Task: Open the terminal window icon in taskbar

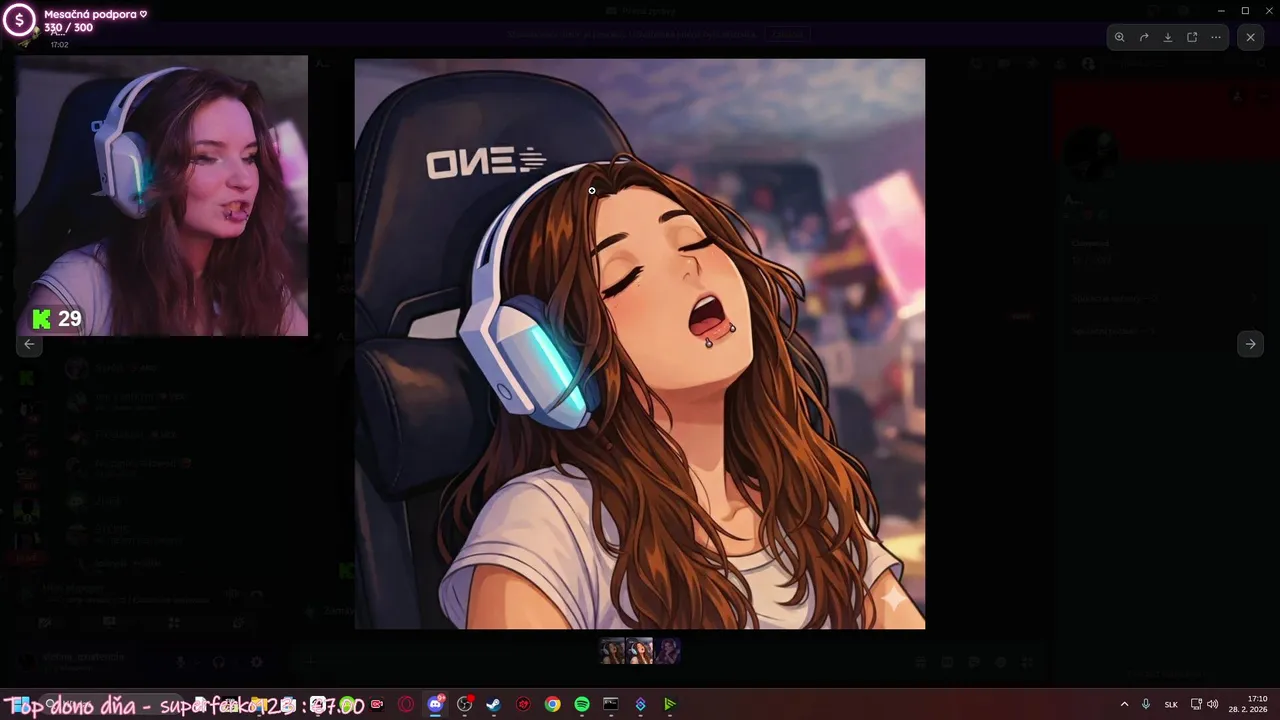Action: tap(611, 704)
